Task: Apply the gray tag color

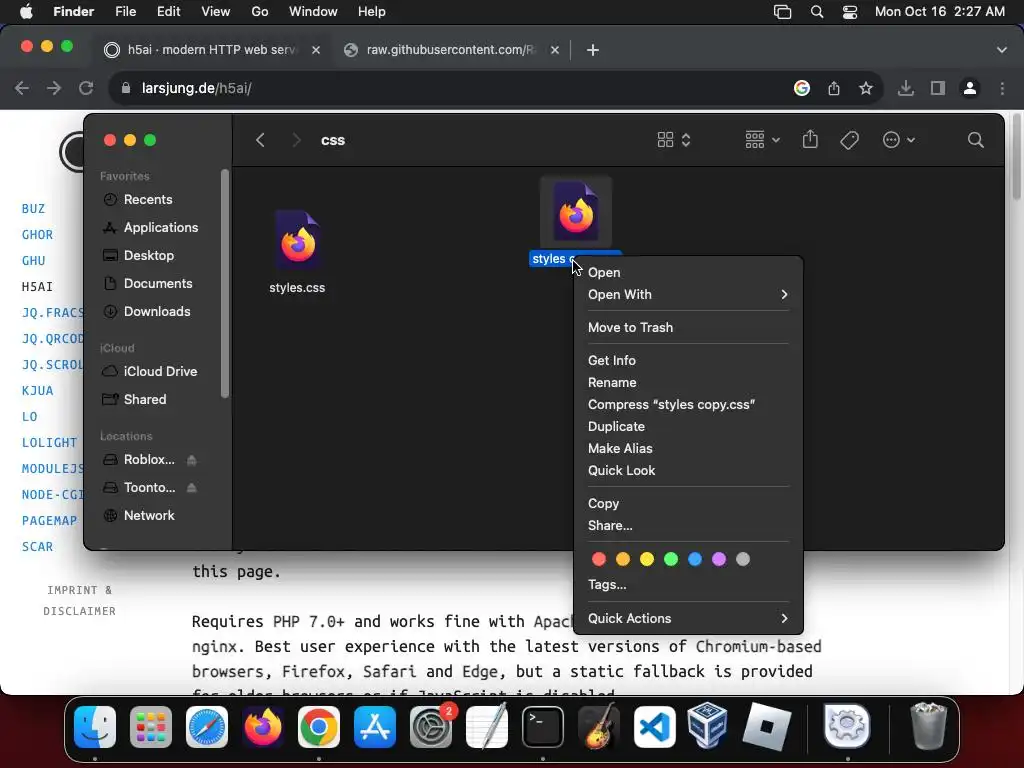Action: pos(743,559)
